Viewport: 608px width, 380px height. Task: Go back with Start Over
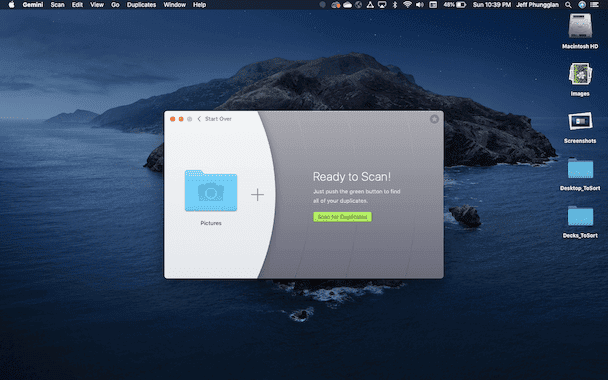pos(214,119)
